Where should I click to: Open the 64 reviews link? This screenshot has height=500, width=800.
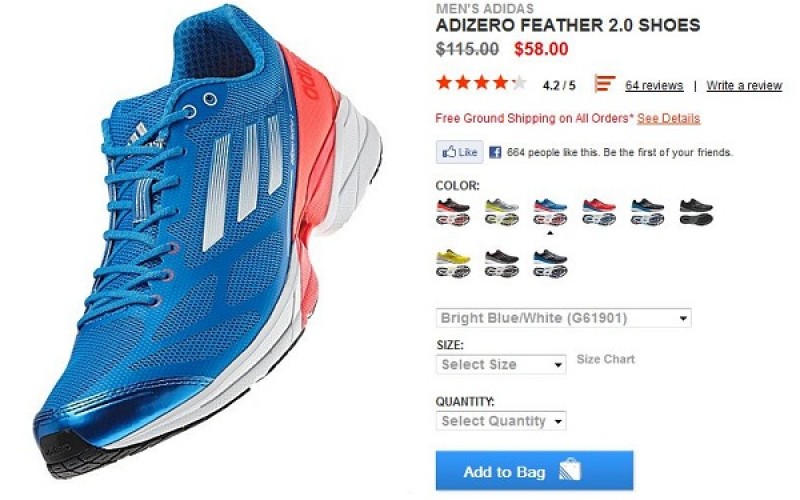654,85
